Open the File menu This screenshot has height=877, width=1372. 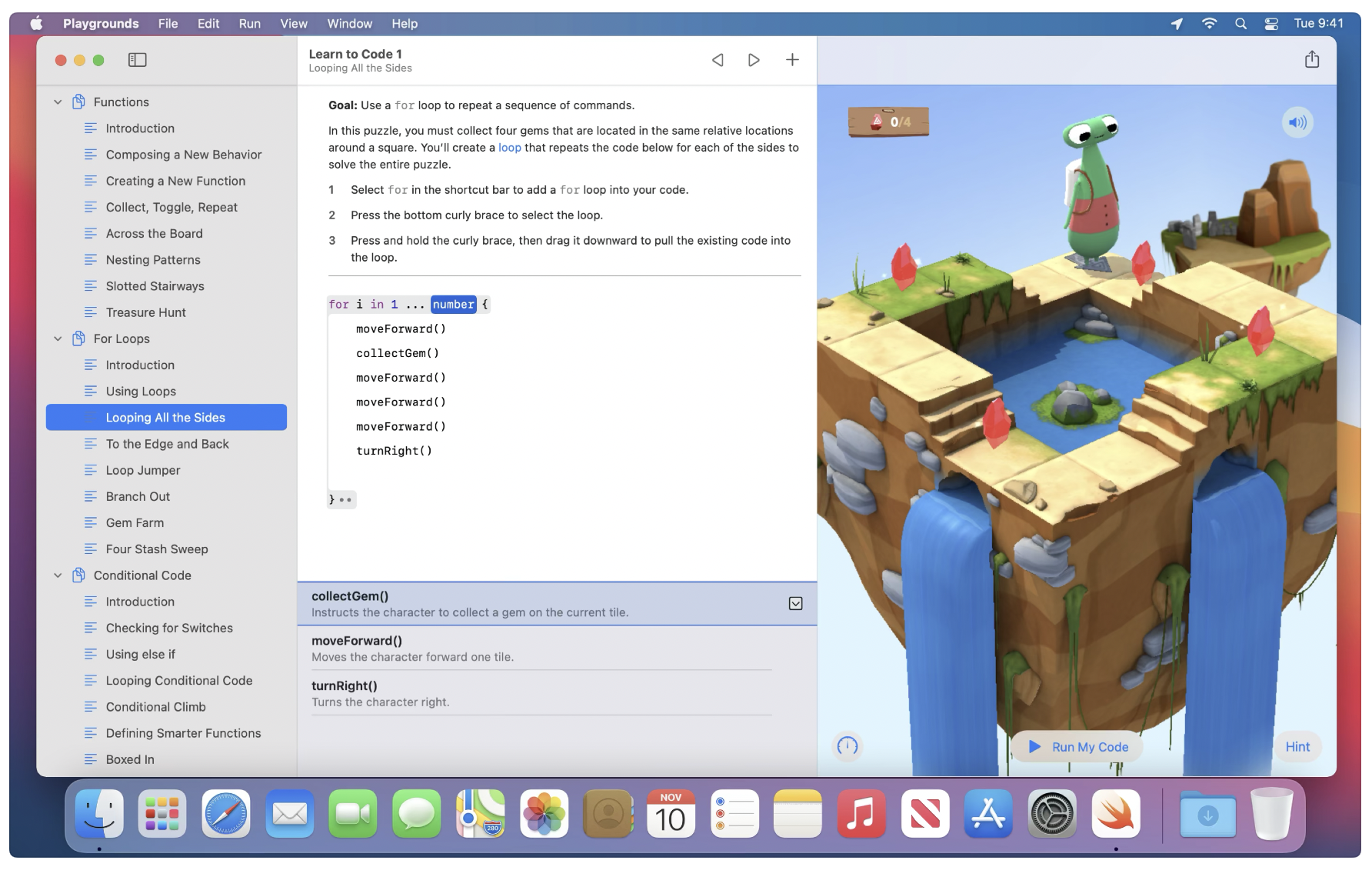point(168,24)
